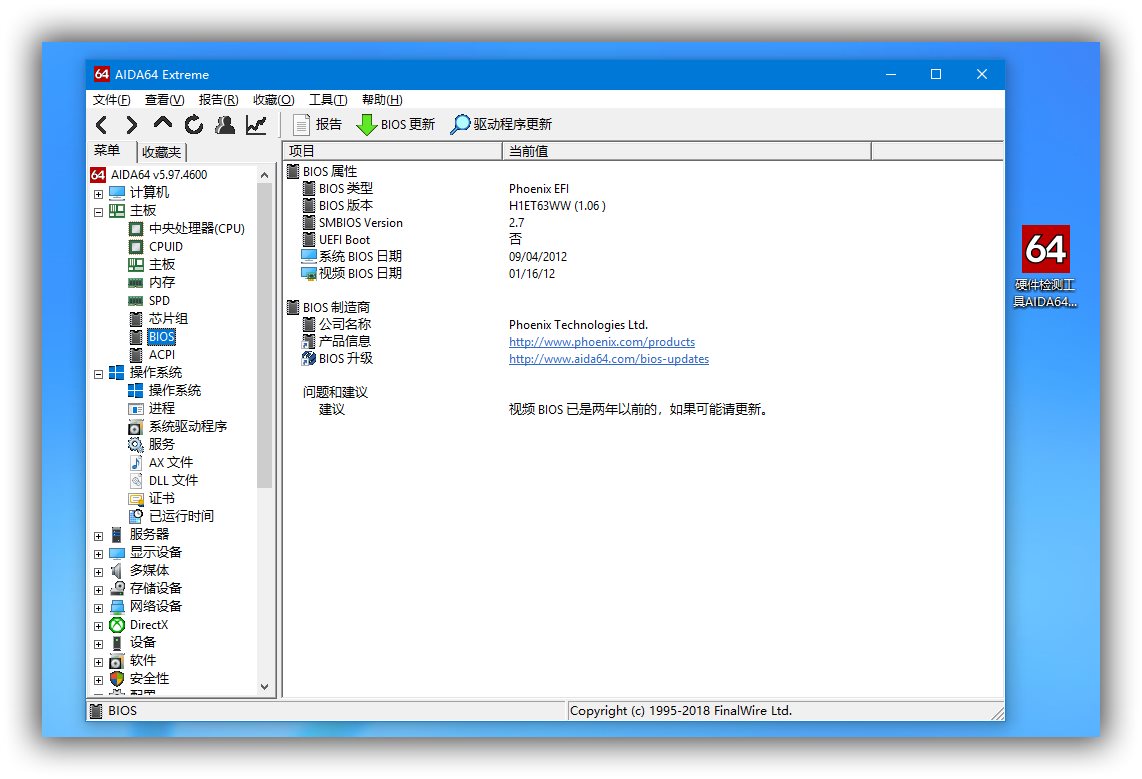This screenshot has height=779, width=1142.
Task: Click the BIOS 更新 green arrow button
Action: (395, 124)
